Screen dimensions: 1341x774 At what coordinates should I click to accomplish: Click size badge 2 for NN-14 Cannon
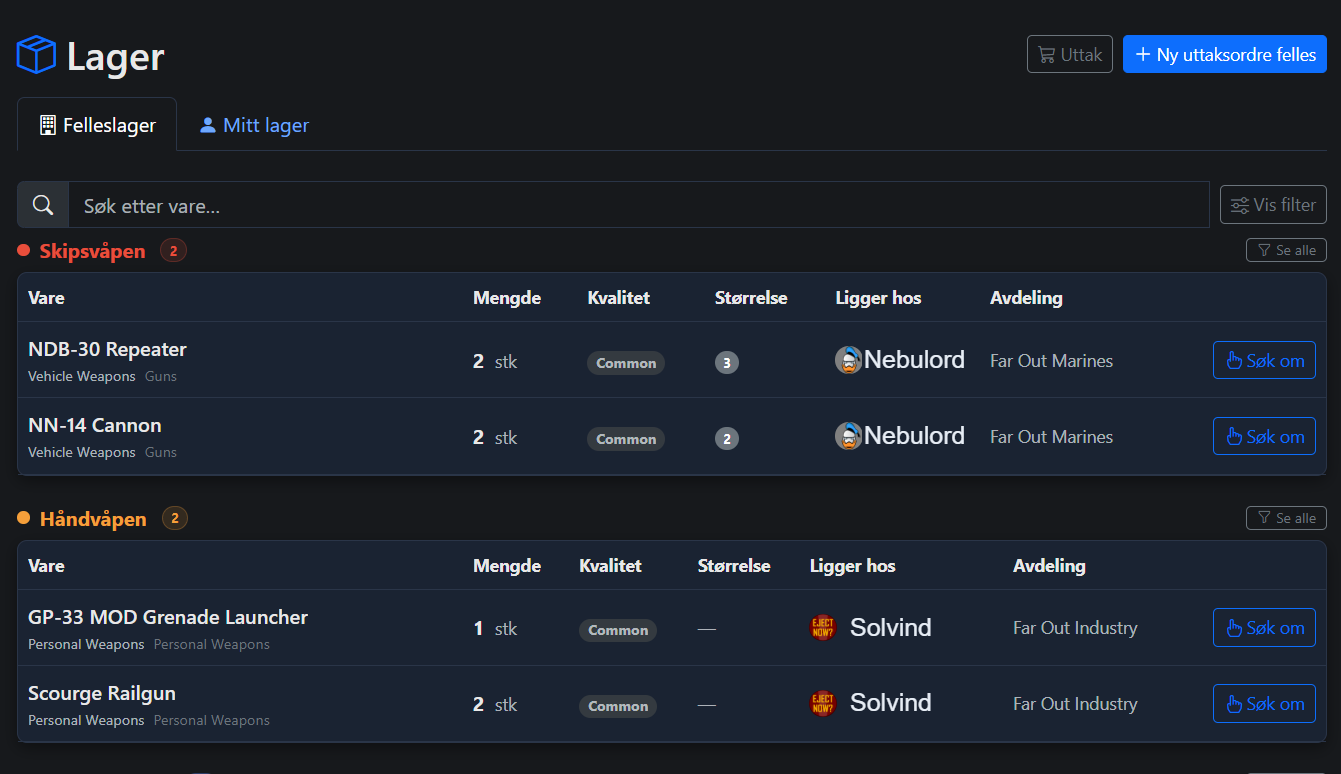[727, 438]
